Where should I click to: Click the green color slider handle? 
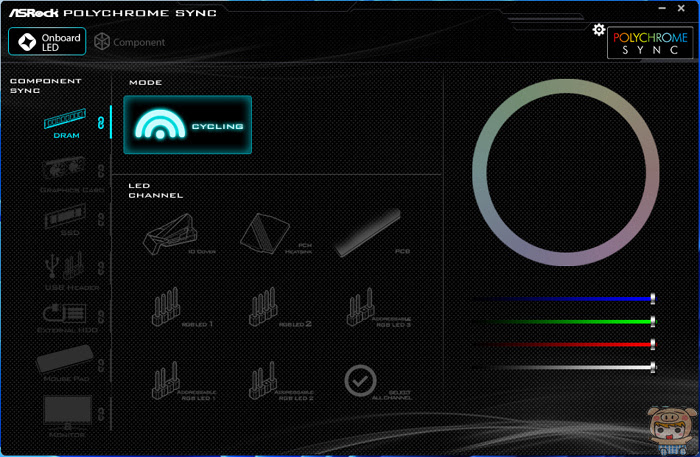pos(653,321)
